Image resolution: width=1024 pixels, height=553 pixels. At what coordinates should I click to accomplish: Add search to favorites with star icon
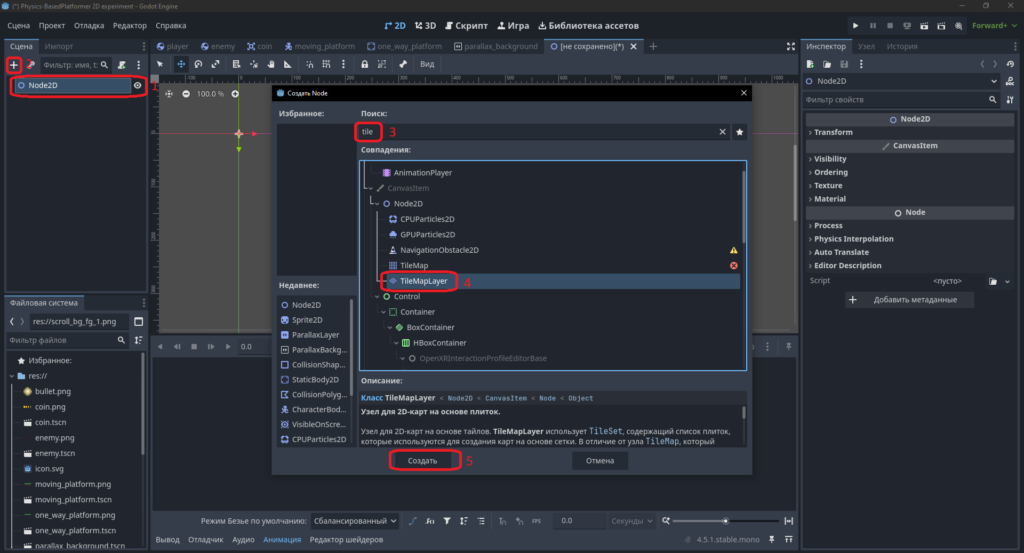[x=739, y=132]
